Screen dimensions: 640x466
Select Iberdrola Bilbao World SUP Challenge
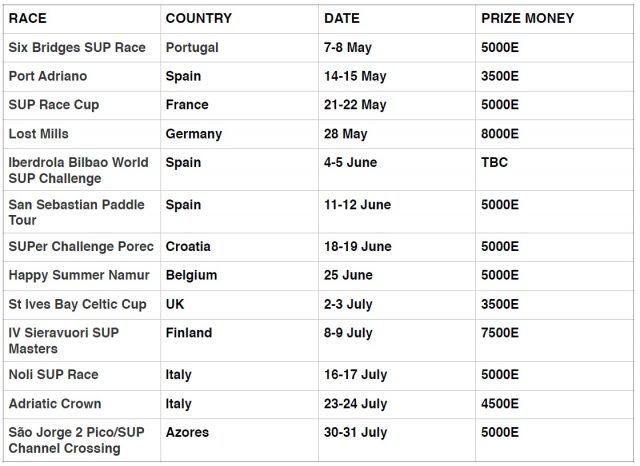(78, 170)
